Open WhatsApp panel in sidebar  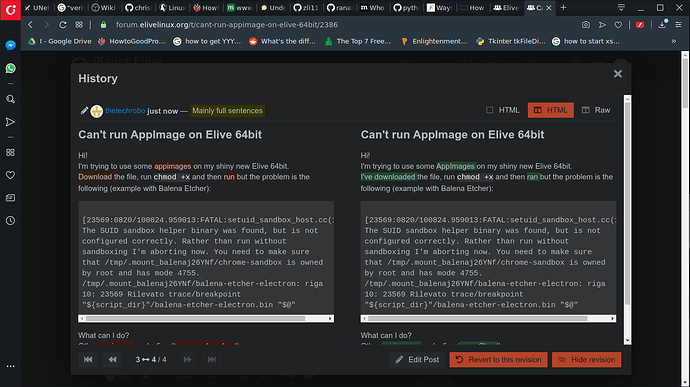[11, 68]
